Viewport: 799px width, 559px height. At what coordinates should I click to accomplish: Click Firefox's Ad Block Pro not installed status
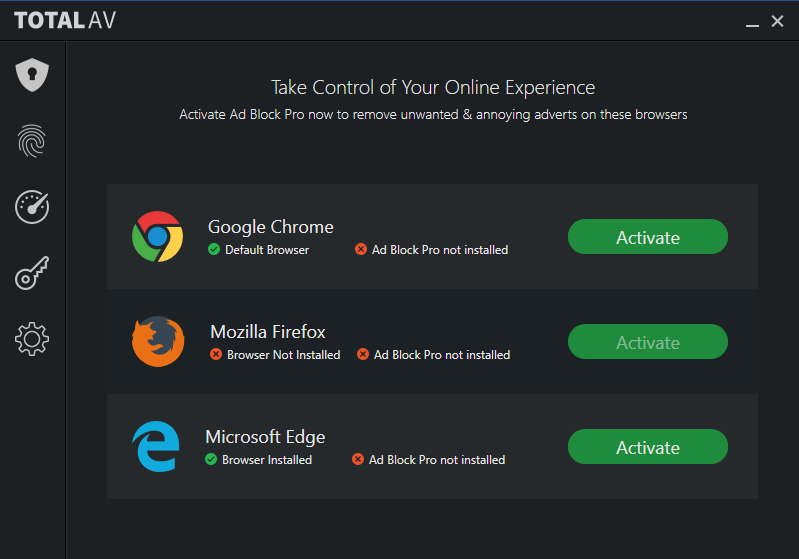click(434, 355)
